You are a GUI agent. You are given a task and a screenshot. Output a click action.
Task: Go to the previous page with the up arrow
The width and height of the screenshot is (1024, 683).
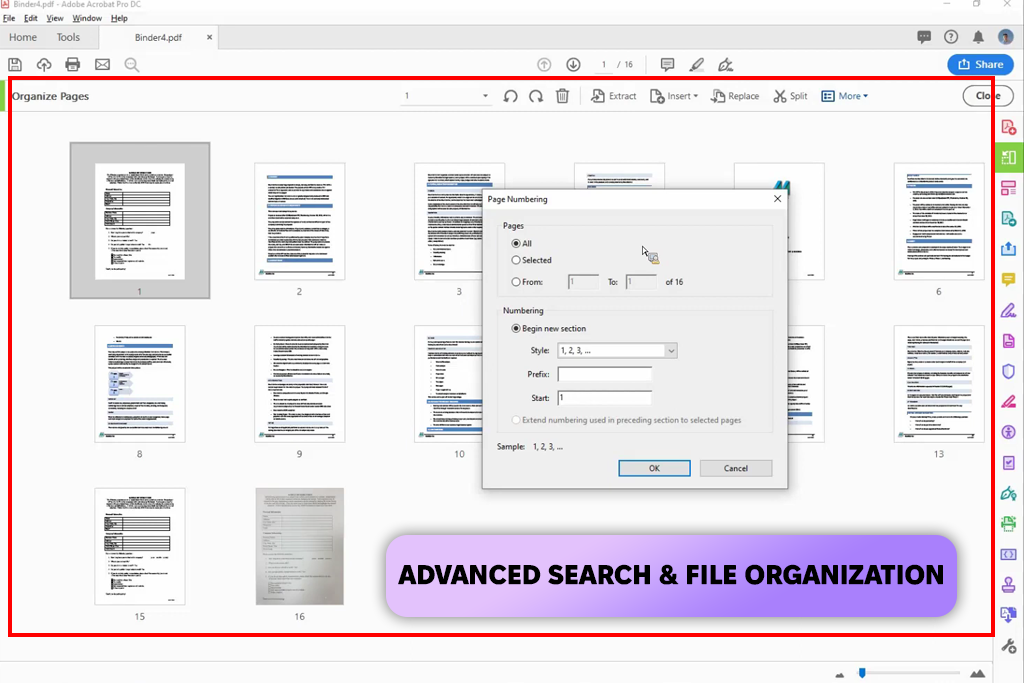point(544,65)
